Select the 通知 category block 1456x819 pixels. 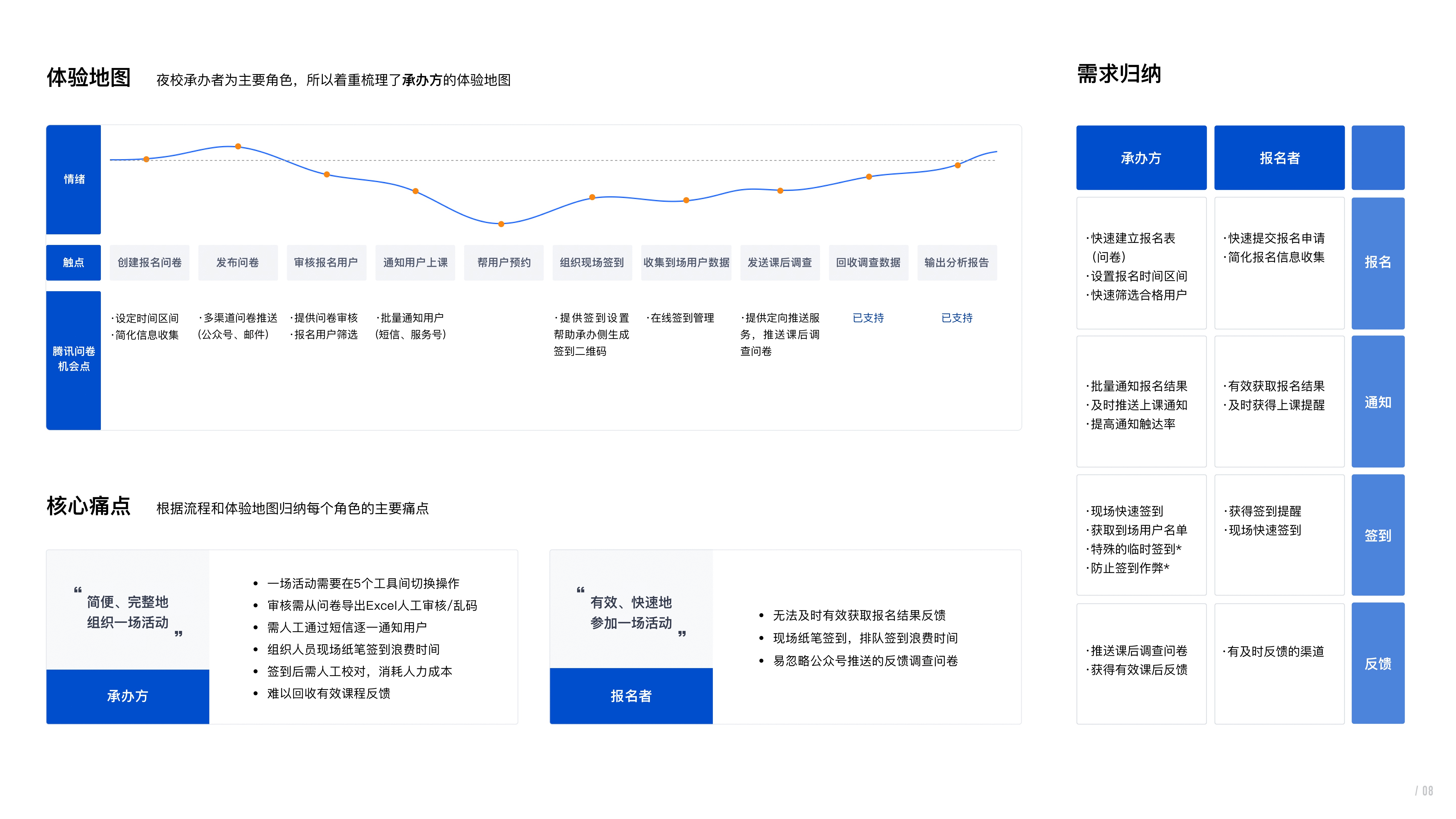(x=1377, y=402)
